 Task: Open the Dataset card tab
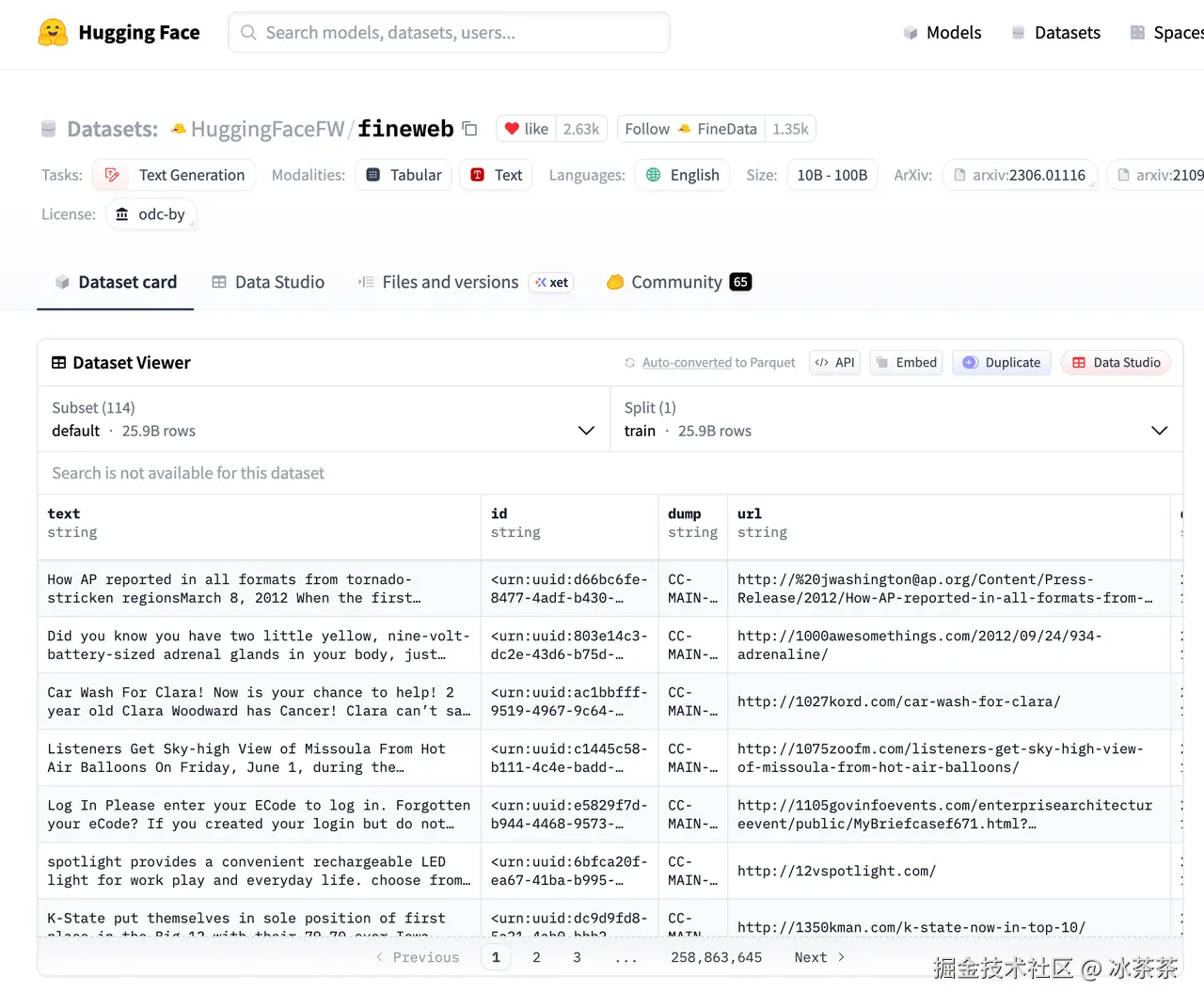pyautogui.click(x=115, y=282)
